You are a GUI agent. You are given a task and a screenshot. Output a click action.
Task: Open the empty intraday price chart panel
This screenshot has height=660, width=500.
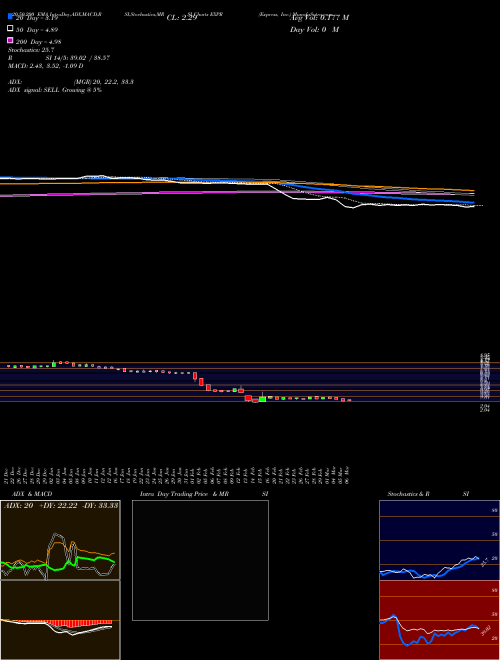coord(200,560)
